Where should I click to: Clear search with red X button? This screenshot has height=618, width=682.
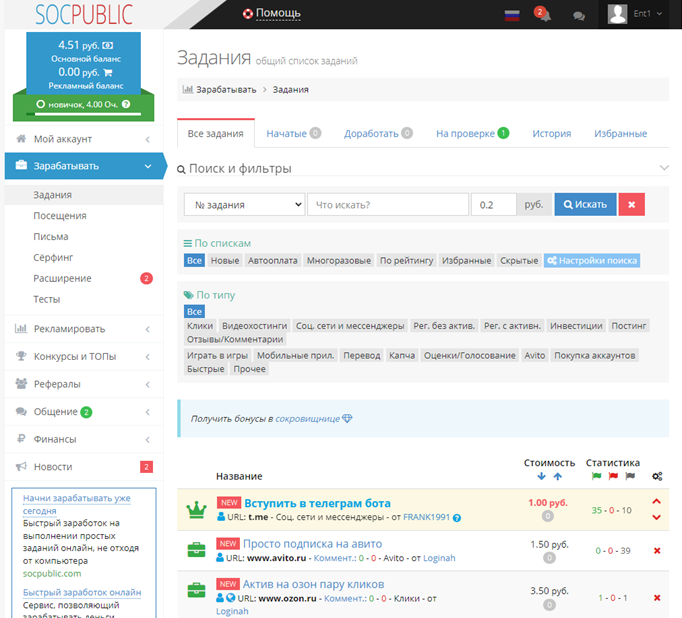pyautogui.click(x=632, y=204)
